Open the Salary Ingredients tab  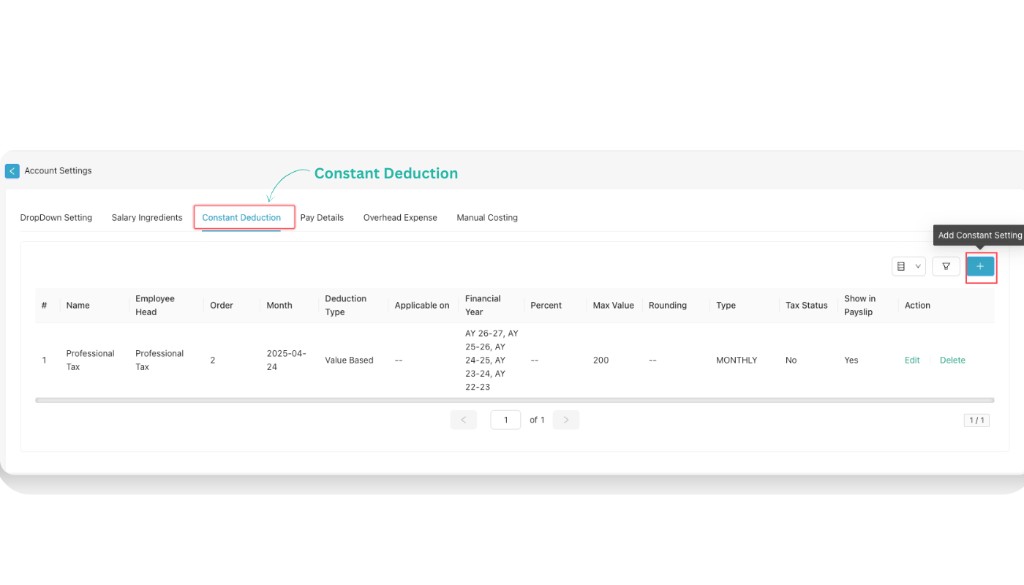(x=146, y=217)
